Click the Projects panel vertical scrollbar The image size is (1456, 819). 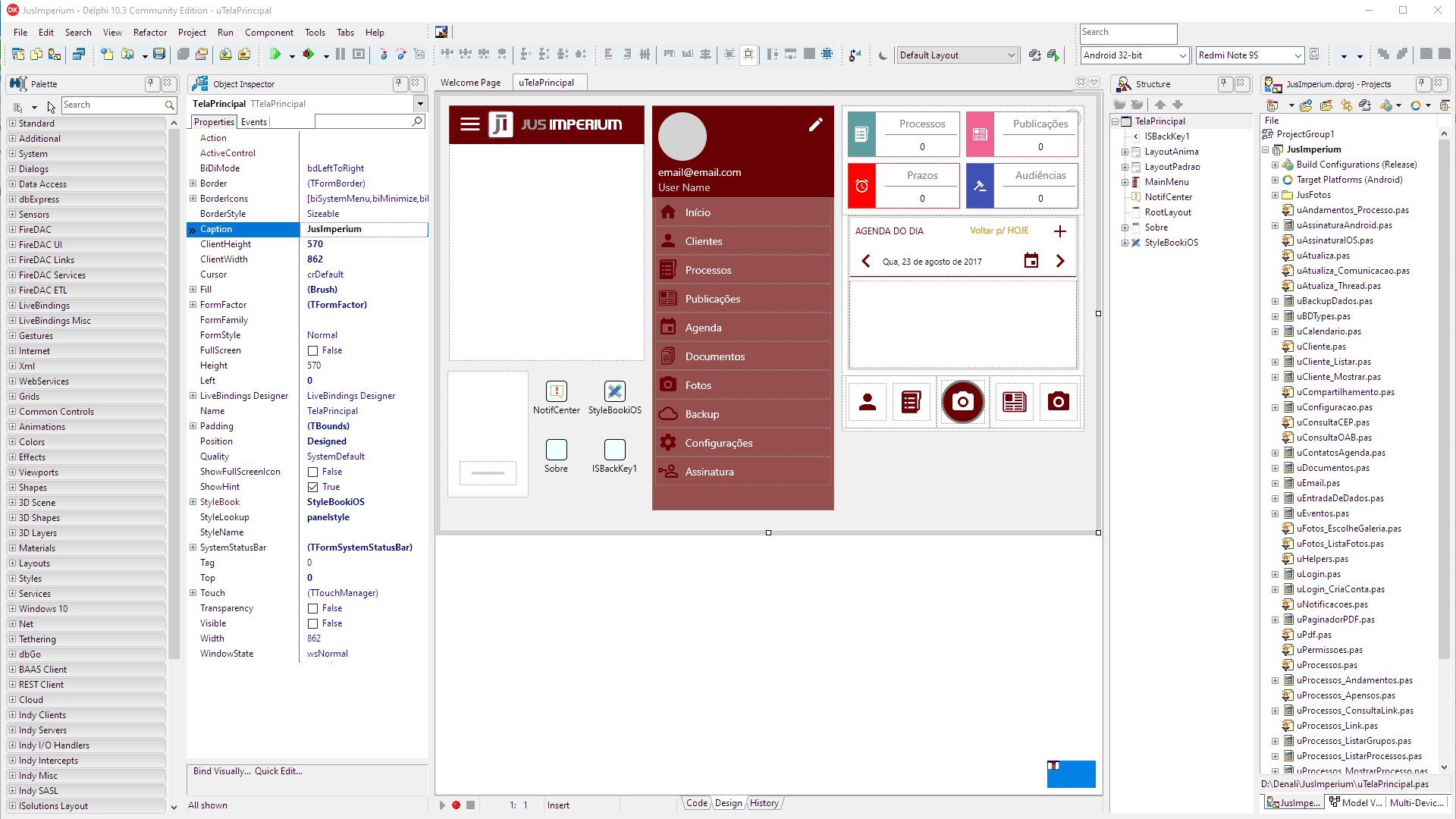tap(1444, 451)
